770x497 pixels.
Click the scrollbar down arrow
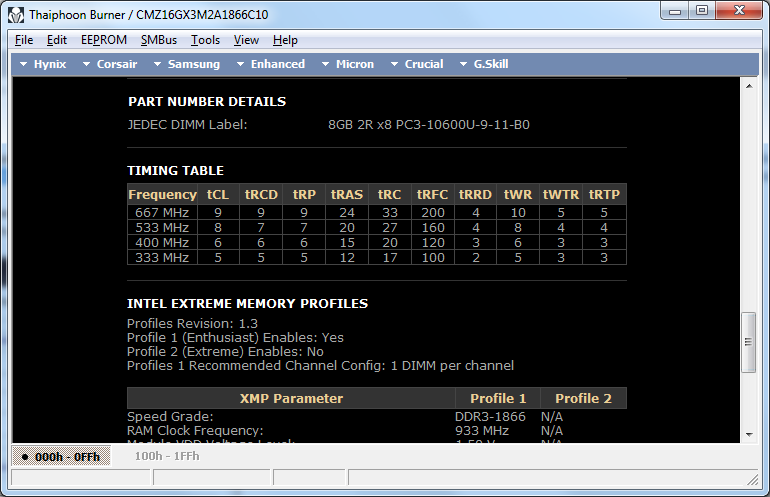749,435
